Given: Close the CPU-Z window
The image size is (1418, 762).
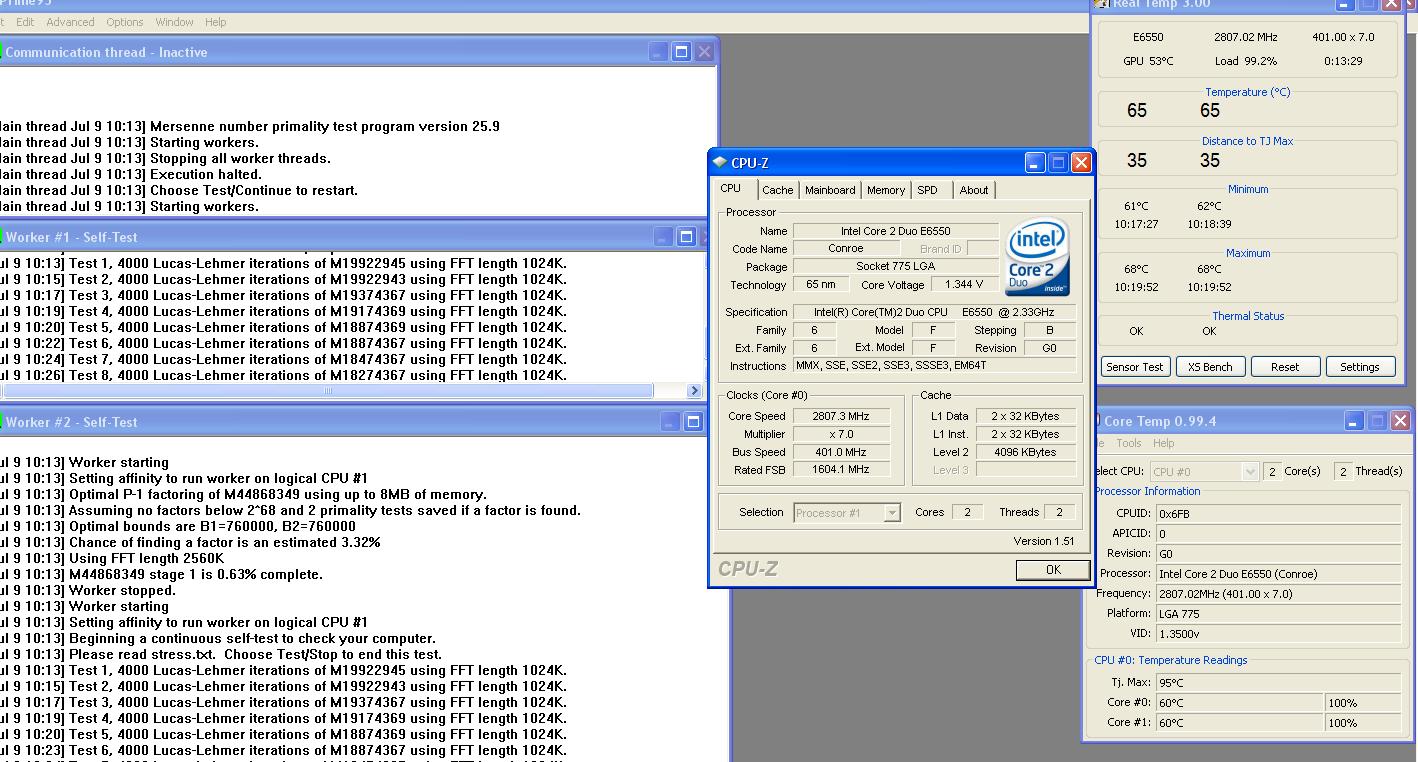Looking at the screenshot, I should 1081,162.
